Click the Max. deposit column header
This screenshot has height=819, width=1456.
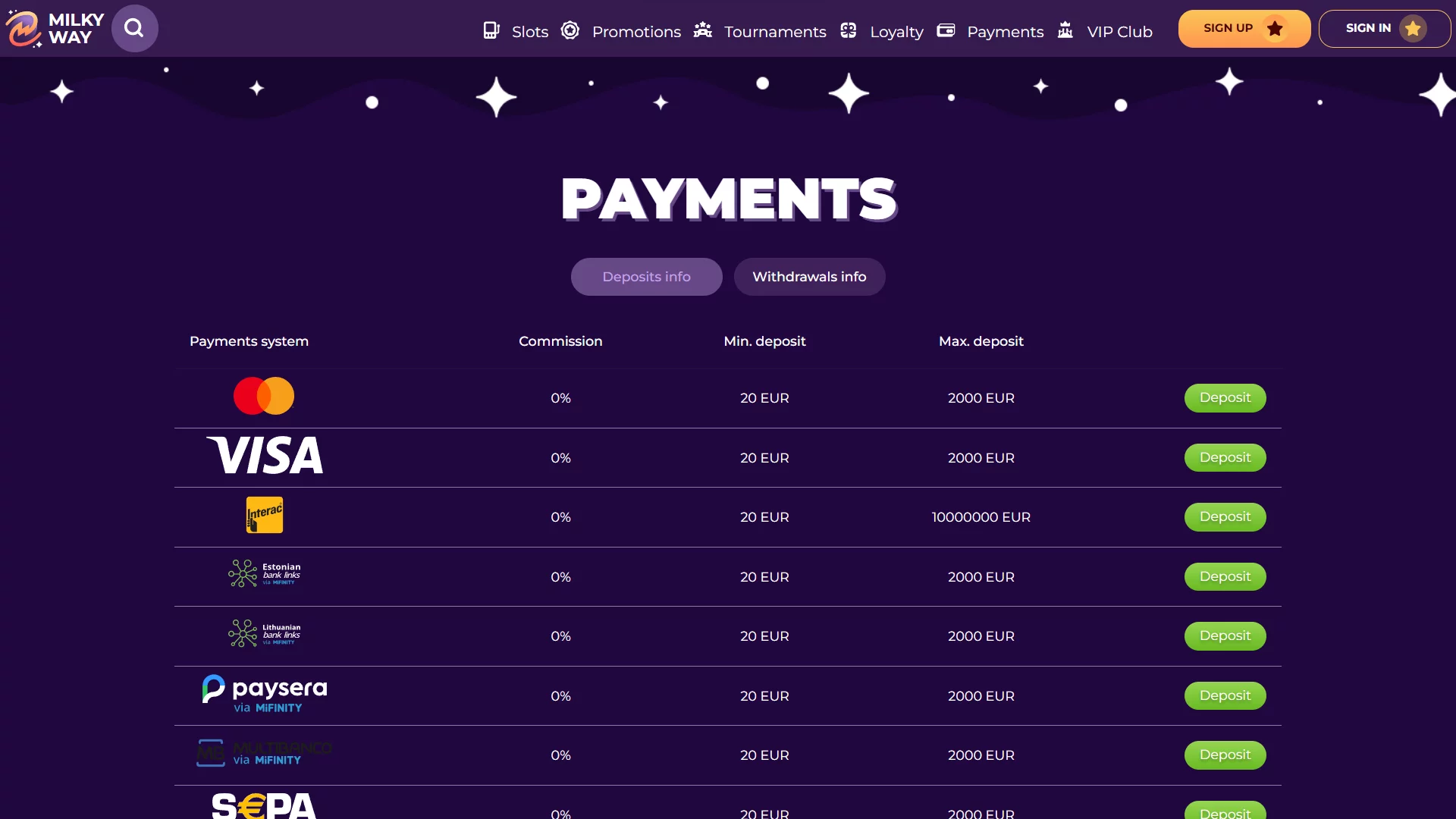click(981, 341)
